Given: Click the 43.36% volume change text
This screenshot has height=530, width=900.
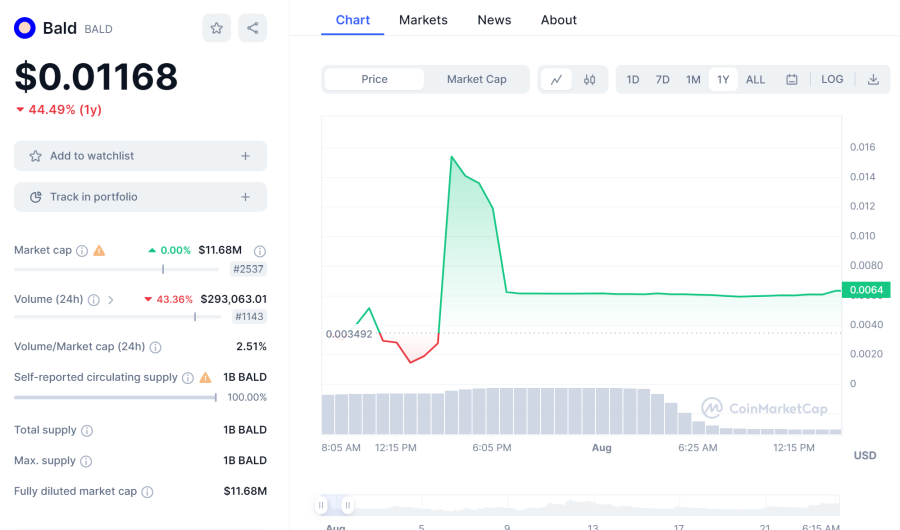Looking at the screenshot, I should tap(174, 299).
